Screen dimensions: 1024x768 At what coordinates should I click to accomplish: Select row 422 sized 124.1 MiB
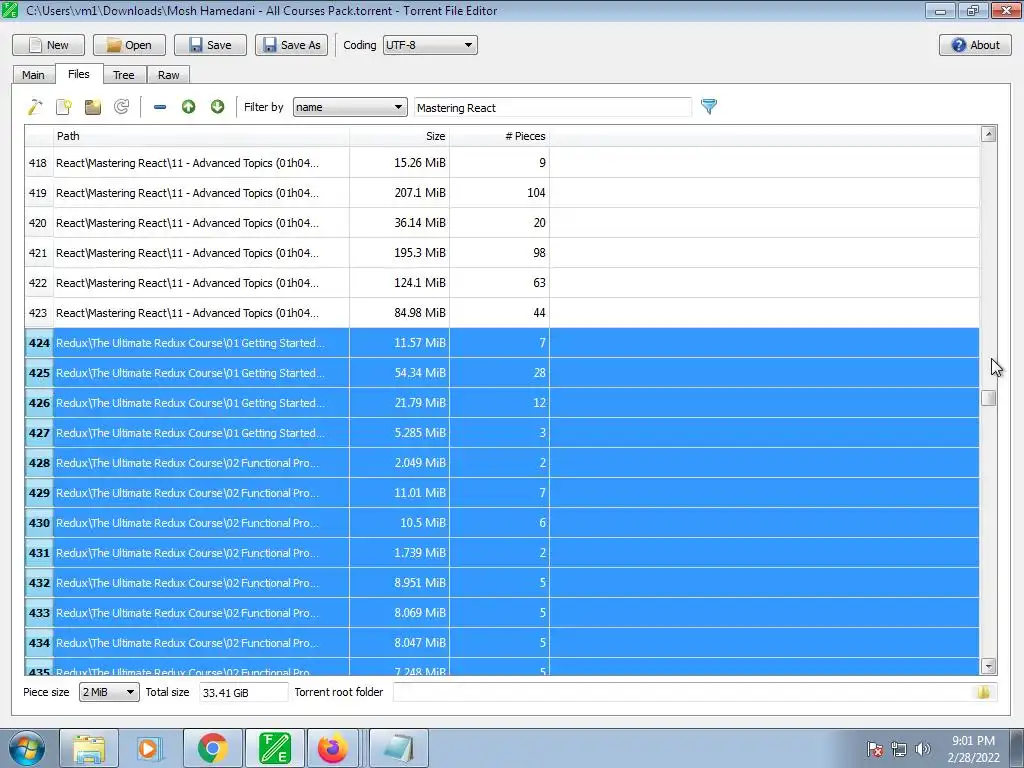click(x=502, y=283)
